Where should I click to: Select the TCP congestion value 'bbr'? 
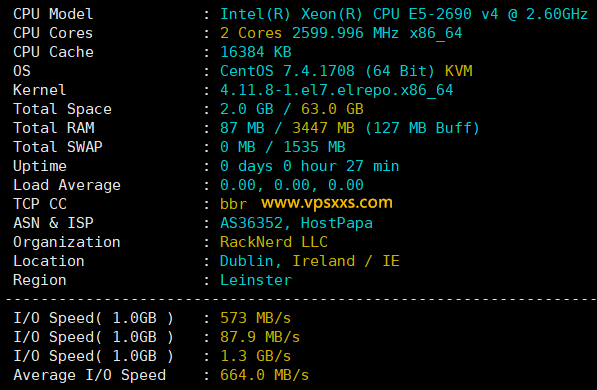[x=233, y=205]
